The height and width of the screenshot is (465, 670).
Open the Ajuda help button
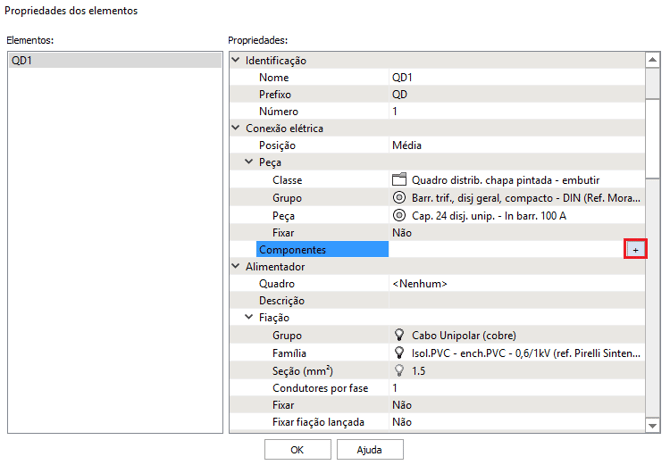(x=369, y=450)
